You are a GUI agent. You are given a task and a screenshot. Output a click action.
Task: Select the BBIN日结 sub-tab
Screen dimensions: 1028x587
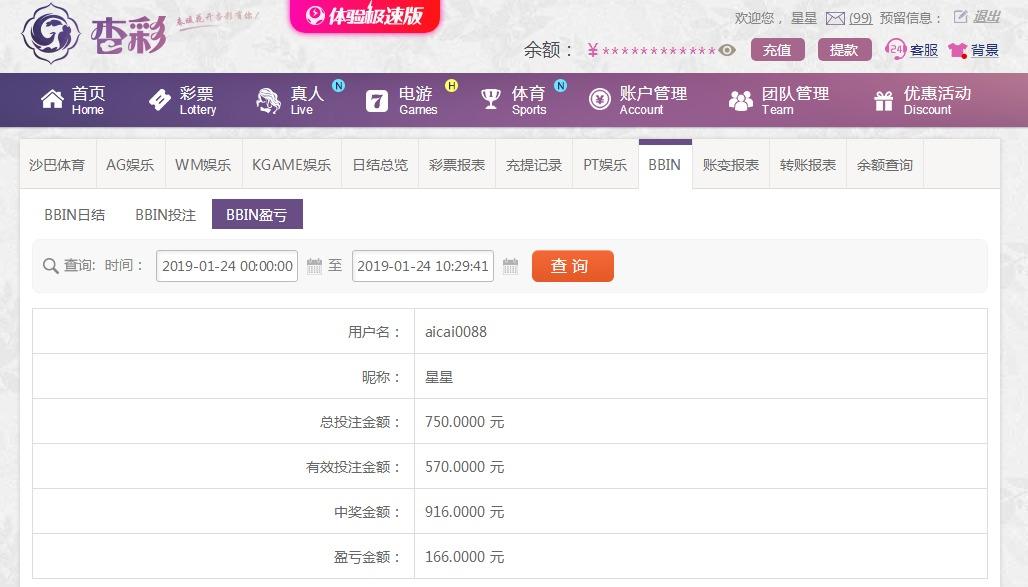[x=74, y=214]
